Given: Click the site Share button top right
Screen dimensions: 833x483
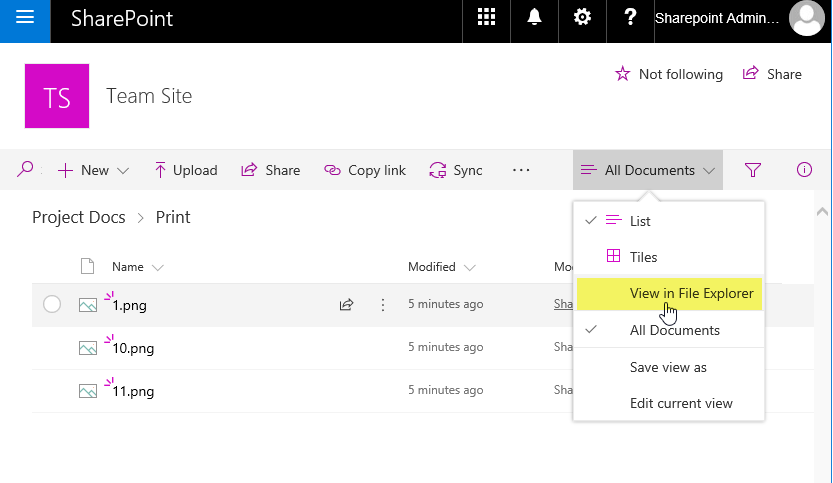Looking at the screenshot, I should click(x=772, y=74).
